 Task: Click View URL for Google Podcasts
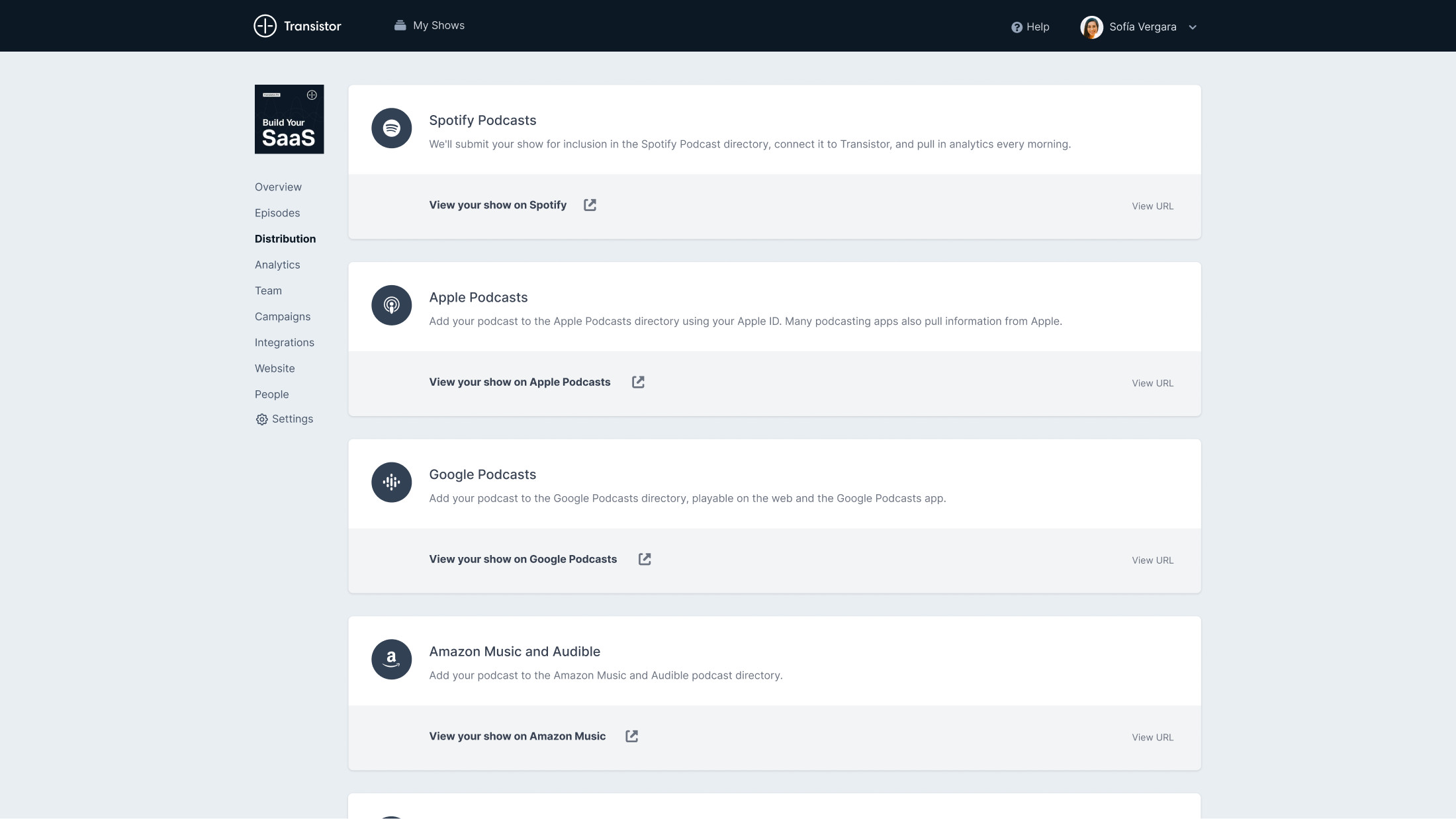[x=1152, y=560]
